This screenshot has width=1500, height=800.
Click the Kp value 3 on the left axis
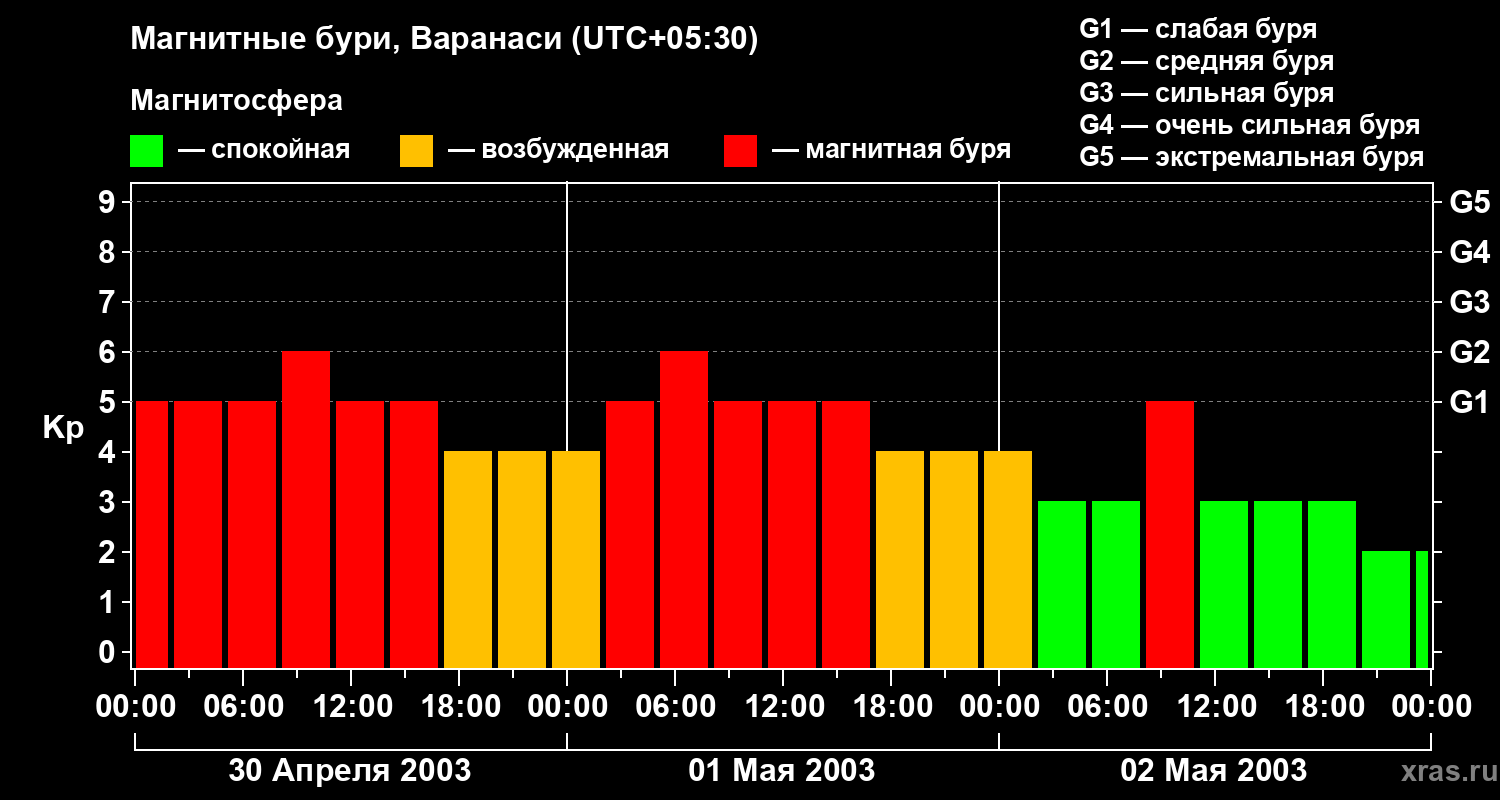(109, 502)
